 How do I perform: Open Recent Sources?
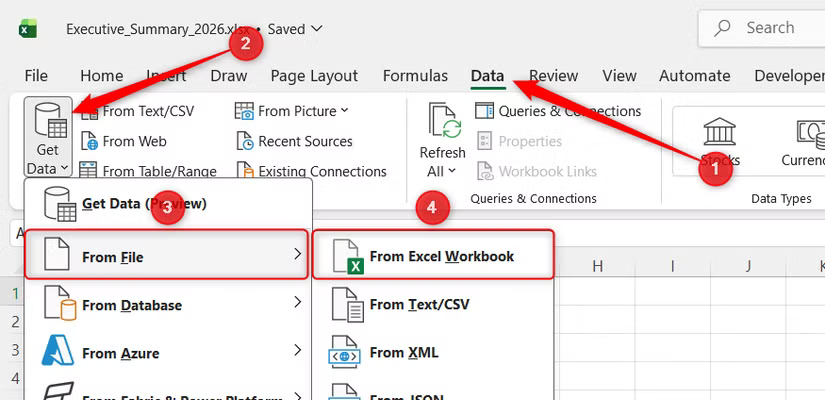[x=295, y=141]
